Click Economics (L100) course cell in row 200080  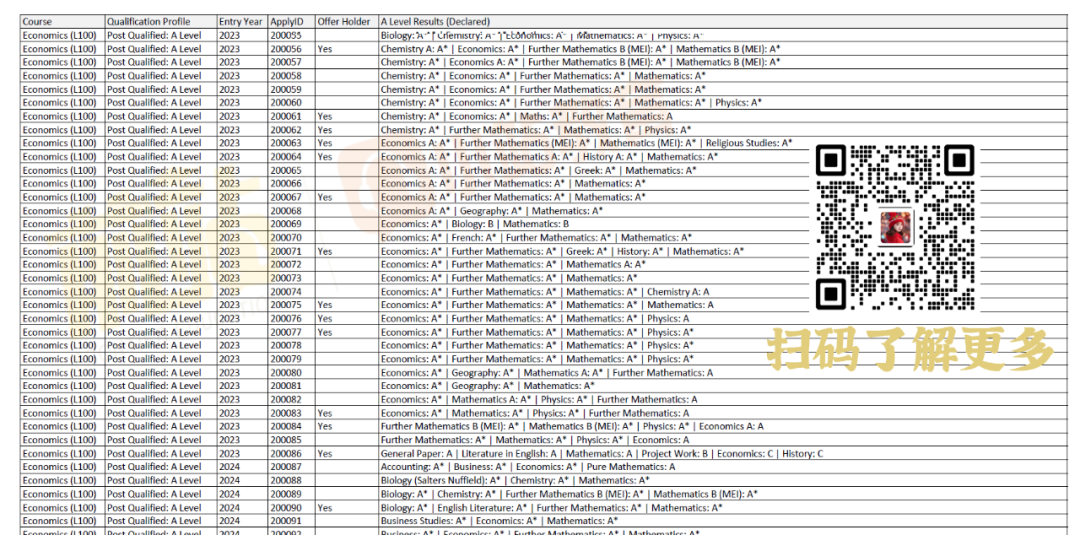(63, 373)
